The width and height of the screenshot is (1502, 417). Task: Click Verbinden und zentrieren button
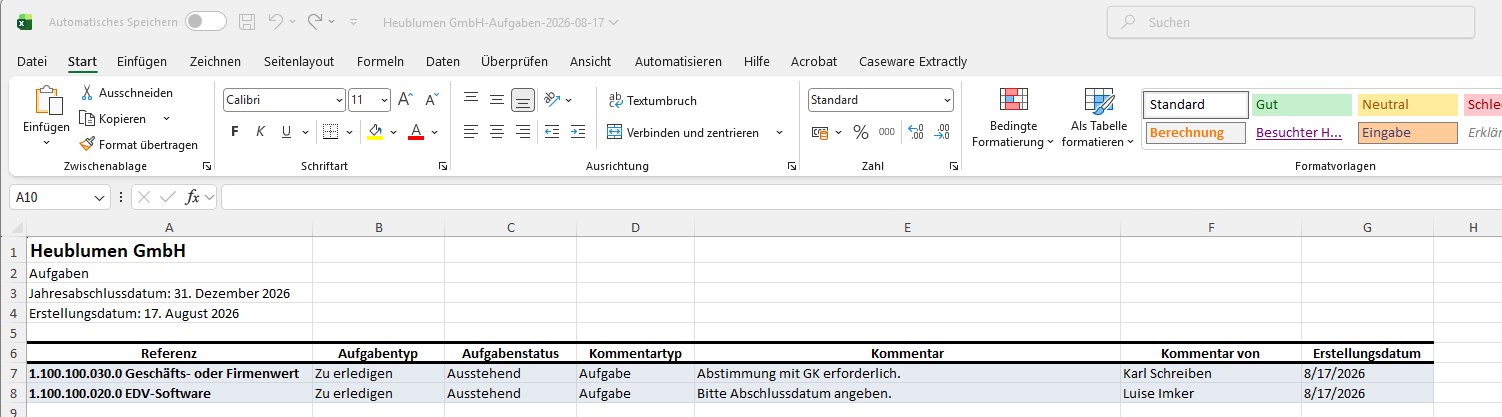(x=684, y=132)
